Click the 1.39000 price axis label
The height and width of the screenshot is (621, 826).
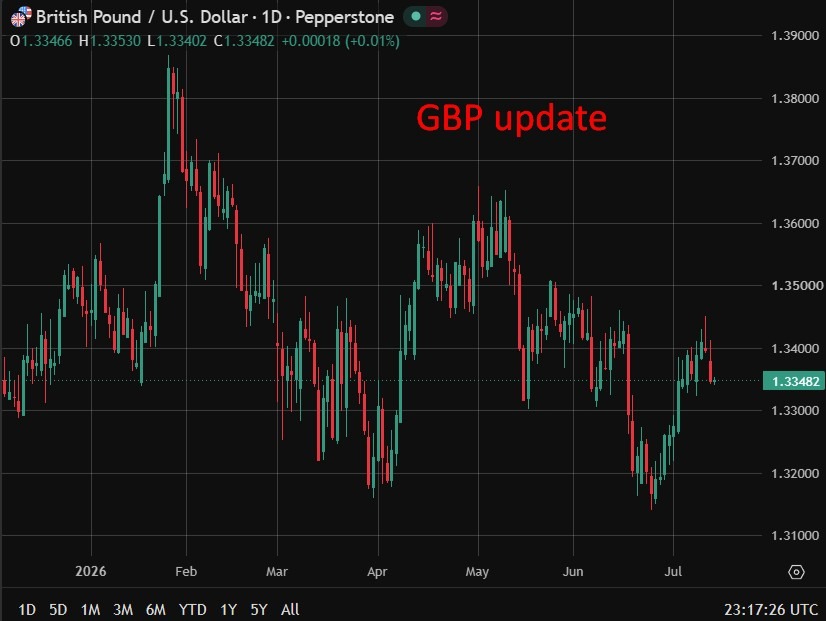795,36
